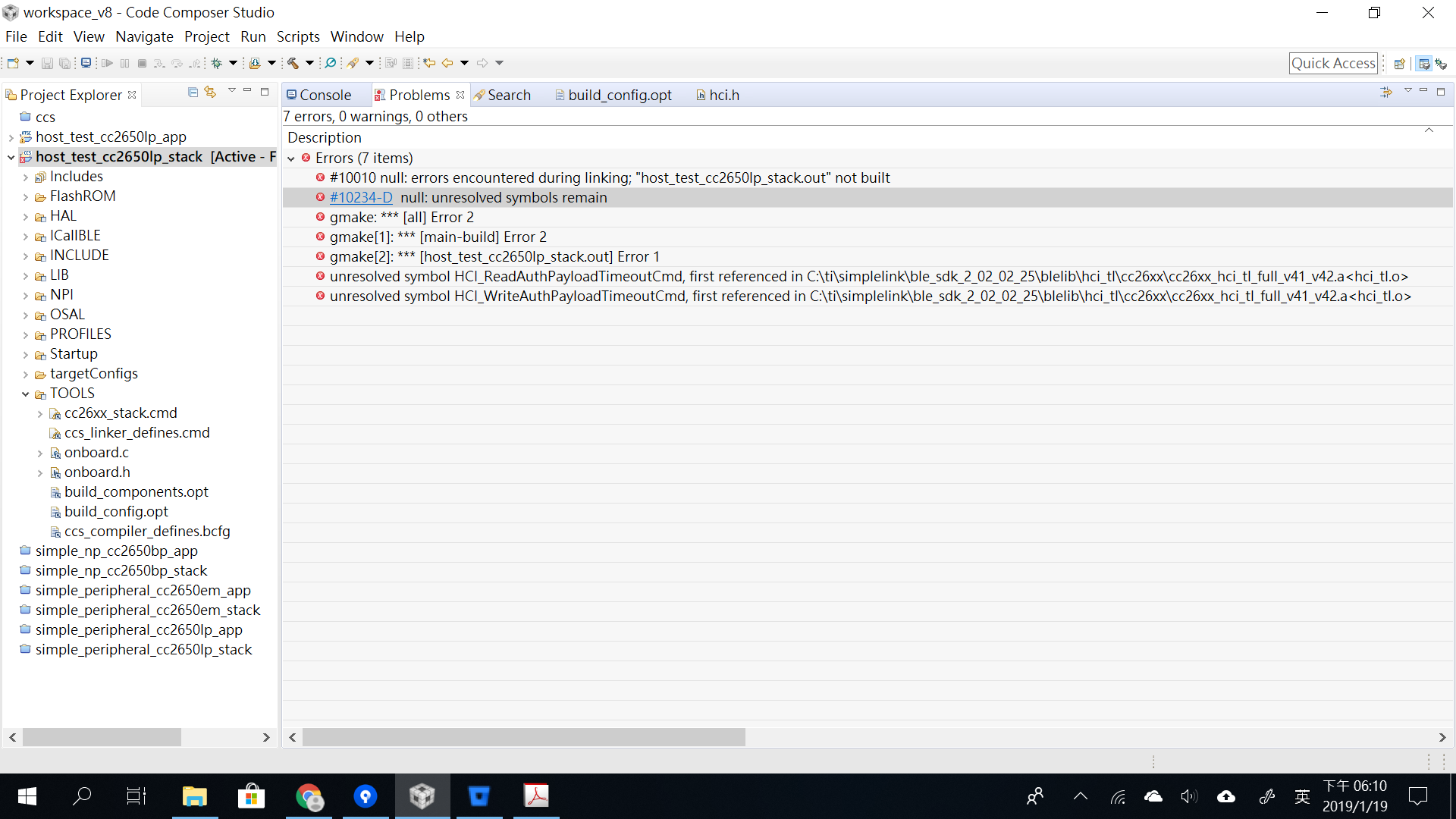Open the Navigate menu

click(144, 36)
